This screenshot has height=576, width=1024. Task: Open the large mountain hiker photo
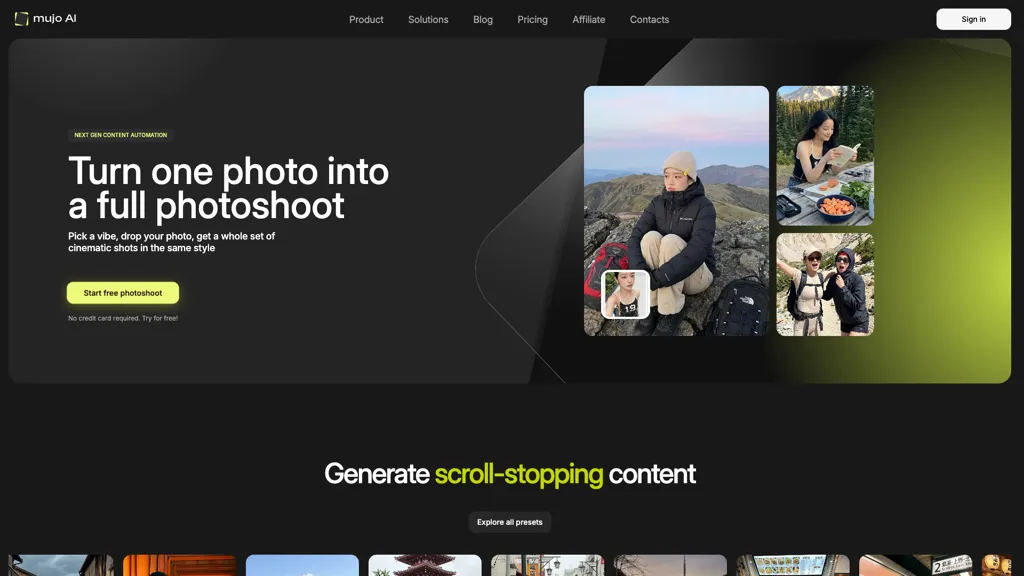click(676, 211)
